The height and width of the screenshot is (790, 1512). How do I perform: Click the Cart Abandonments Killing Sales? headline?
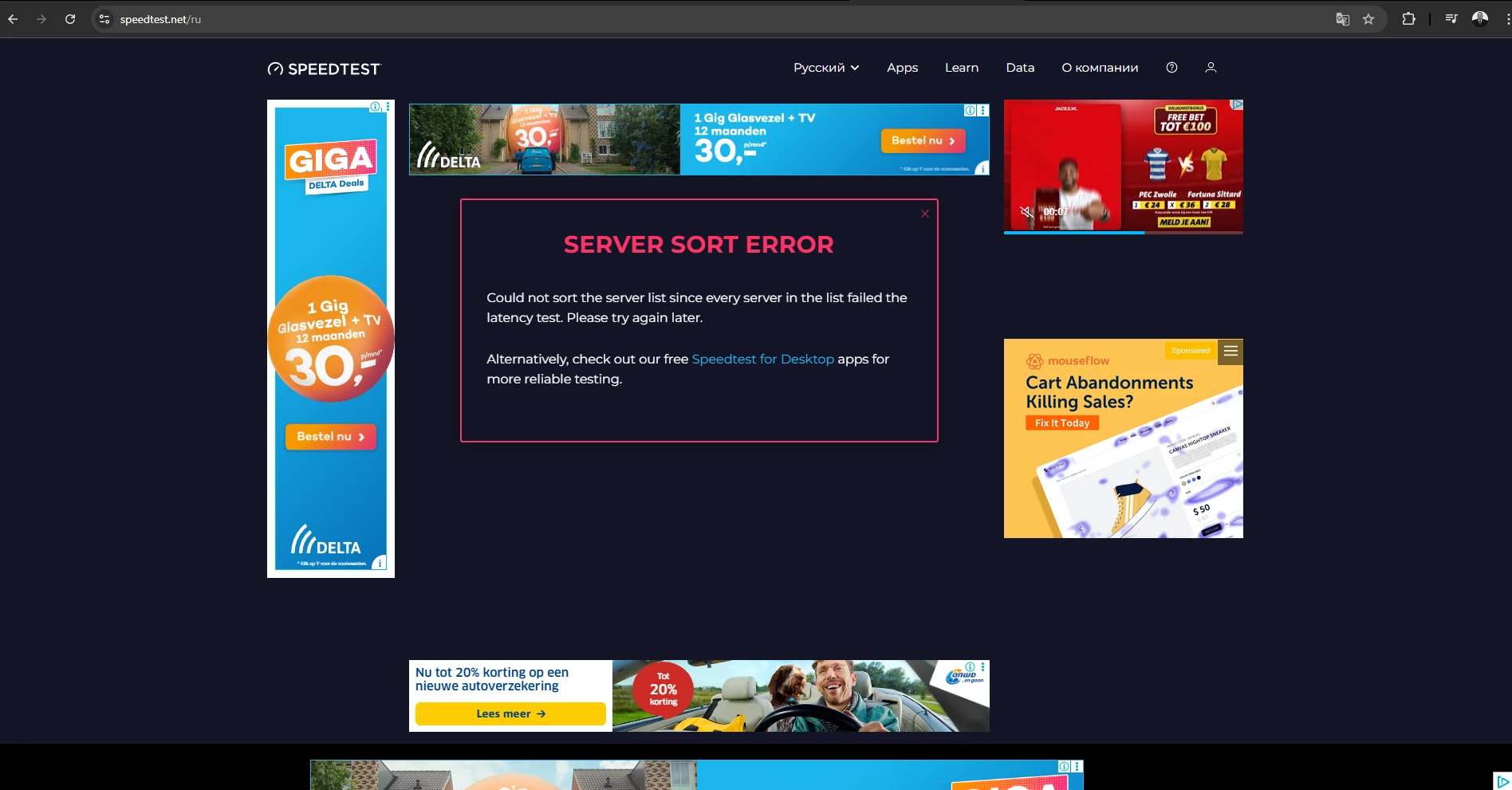(1109, 392)
